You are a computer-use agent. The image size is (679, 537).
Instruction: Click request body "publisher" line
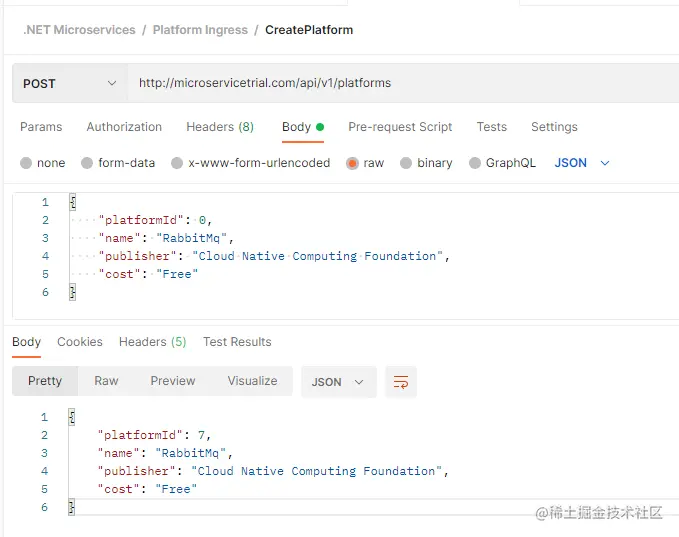[275, 256]
